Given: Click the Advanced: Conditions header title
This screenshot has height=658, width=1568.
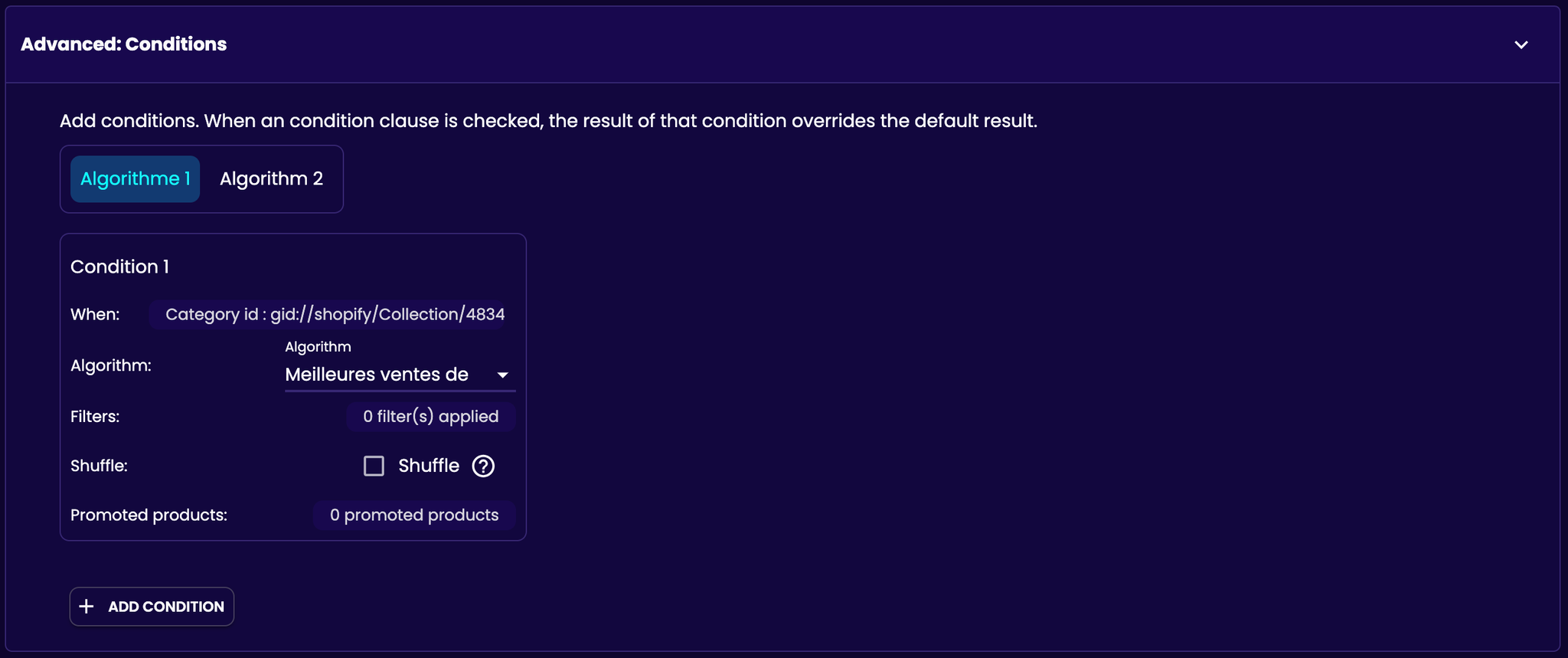Looking at the screenshot, I should coord(123,44).
